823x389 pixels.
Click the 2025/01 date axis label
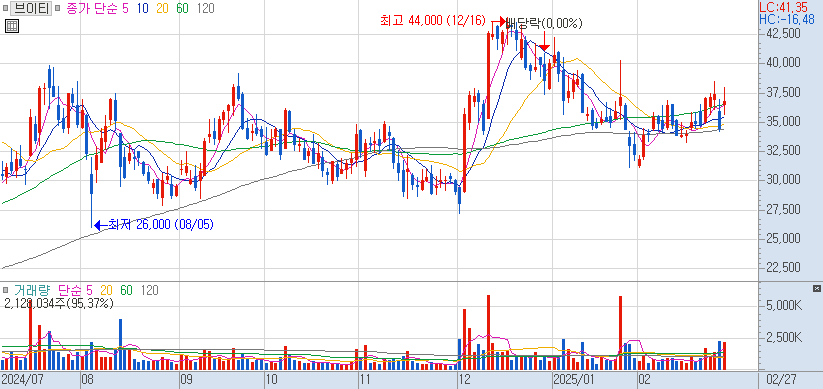point(575,380)
